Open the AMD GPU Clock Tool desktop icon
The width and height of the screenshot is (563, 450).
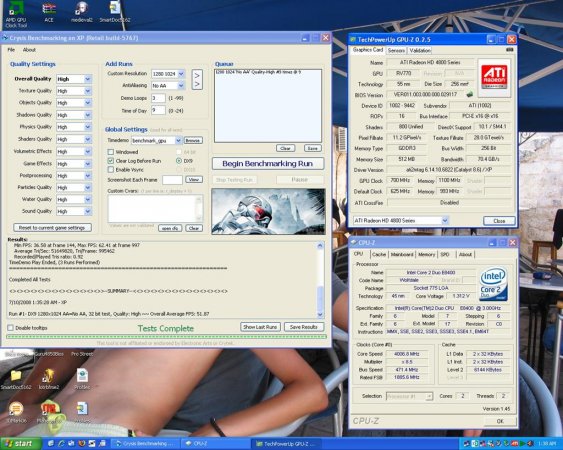click(x=16, y=14)
